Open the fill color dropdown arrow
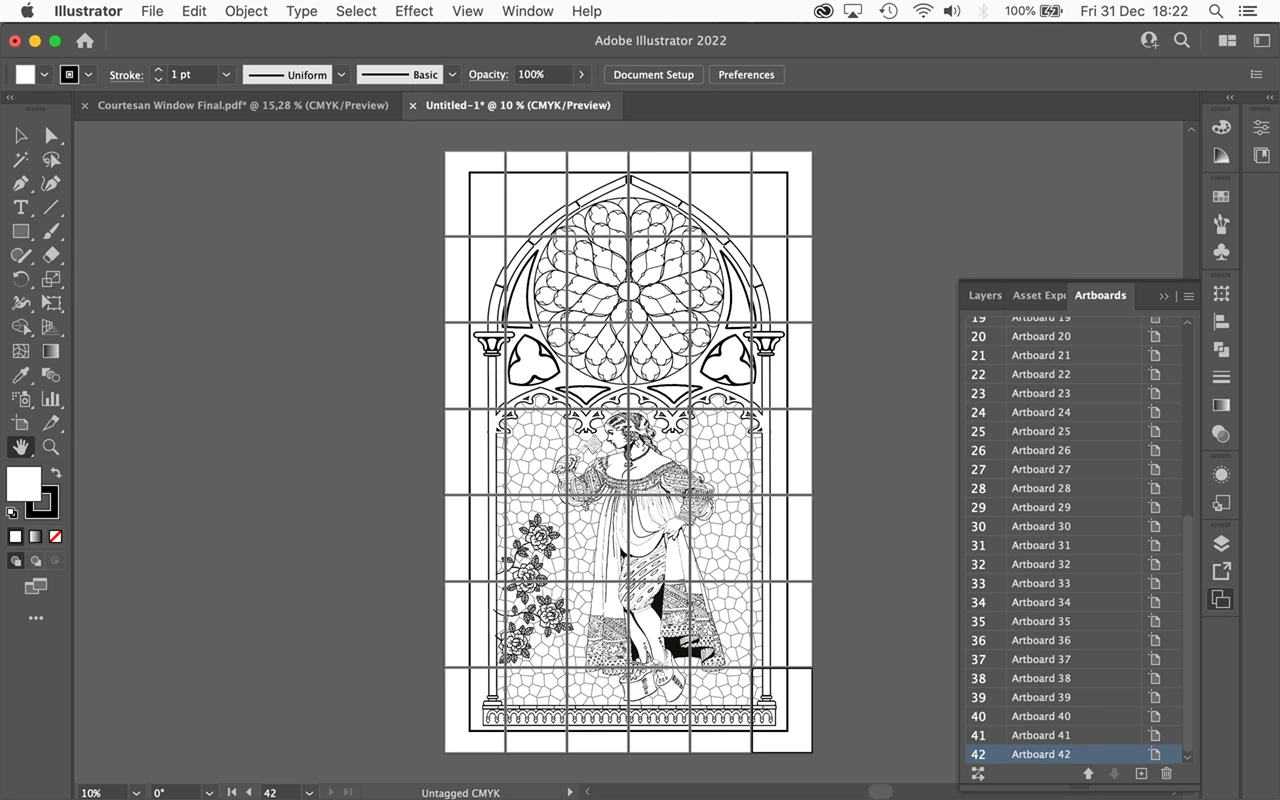The width and height of the screenshot is (1280, 800). (44, 75)
